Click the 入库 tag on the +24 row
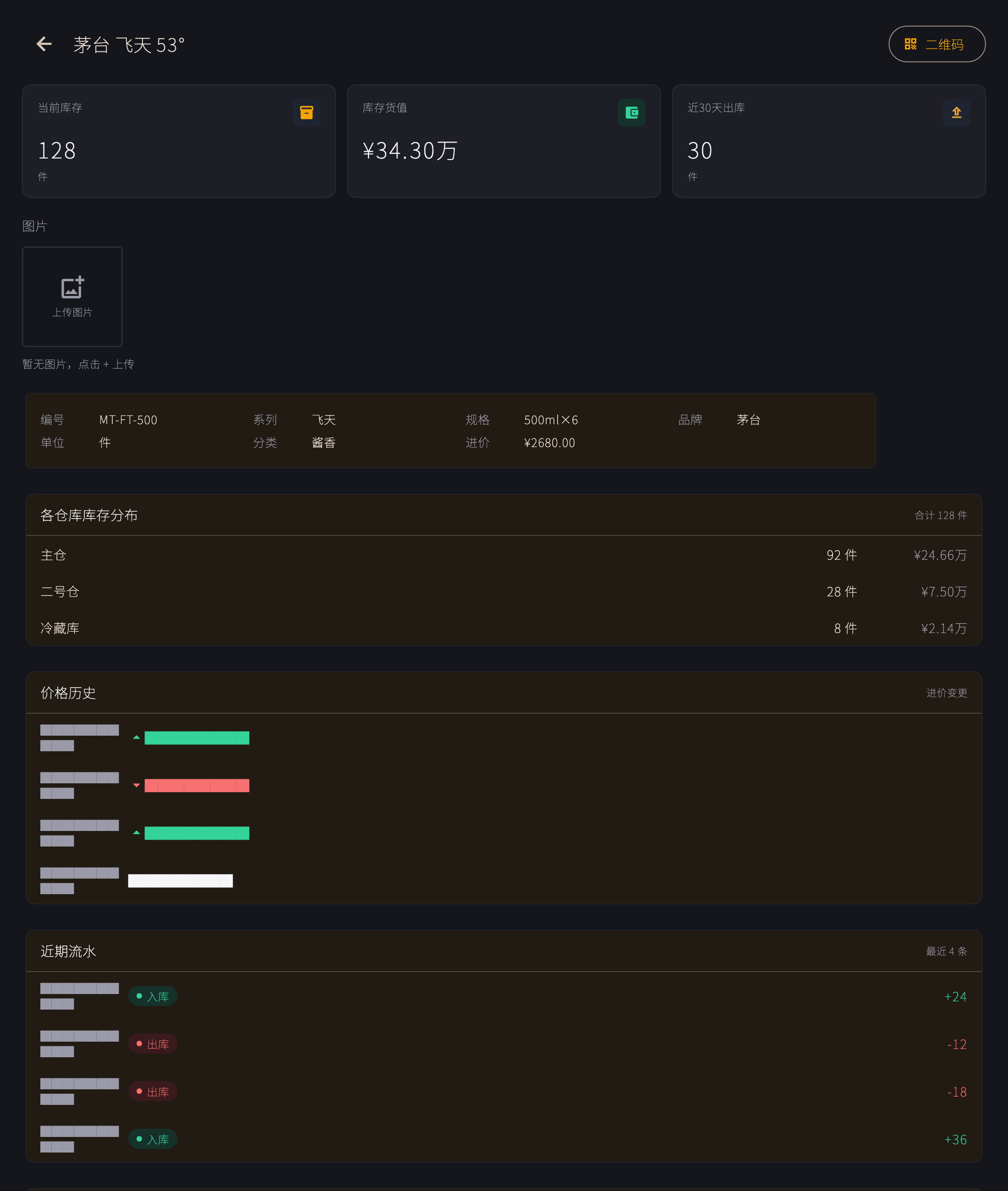The height and width of the screenshot is (1191, 1008). [153, 996]
